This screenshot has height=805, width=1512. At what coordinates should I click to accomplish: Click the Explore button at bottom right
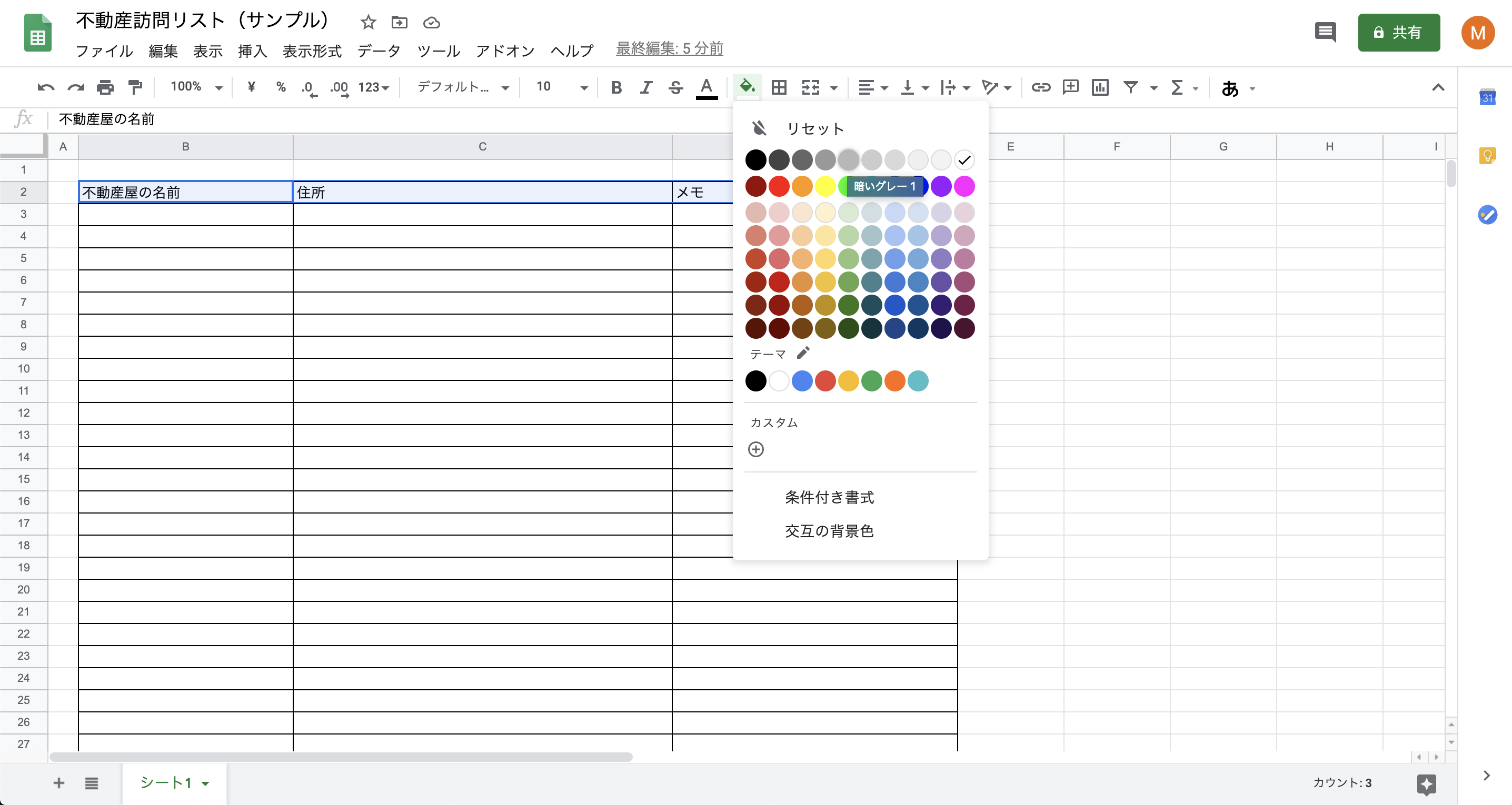(x=1426, y=783)
